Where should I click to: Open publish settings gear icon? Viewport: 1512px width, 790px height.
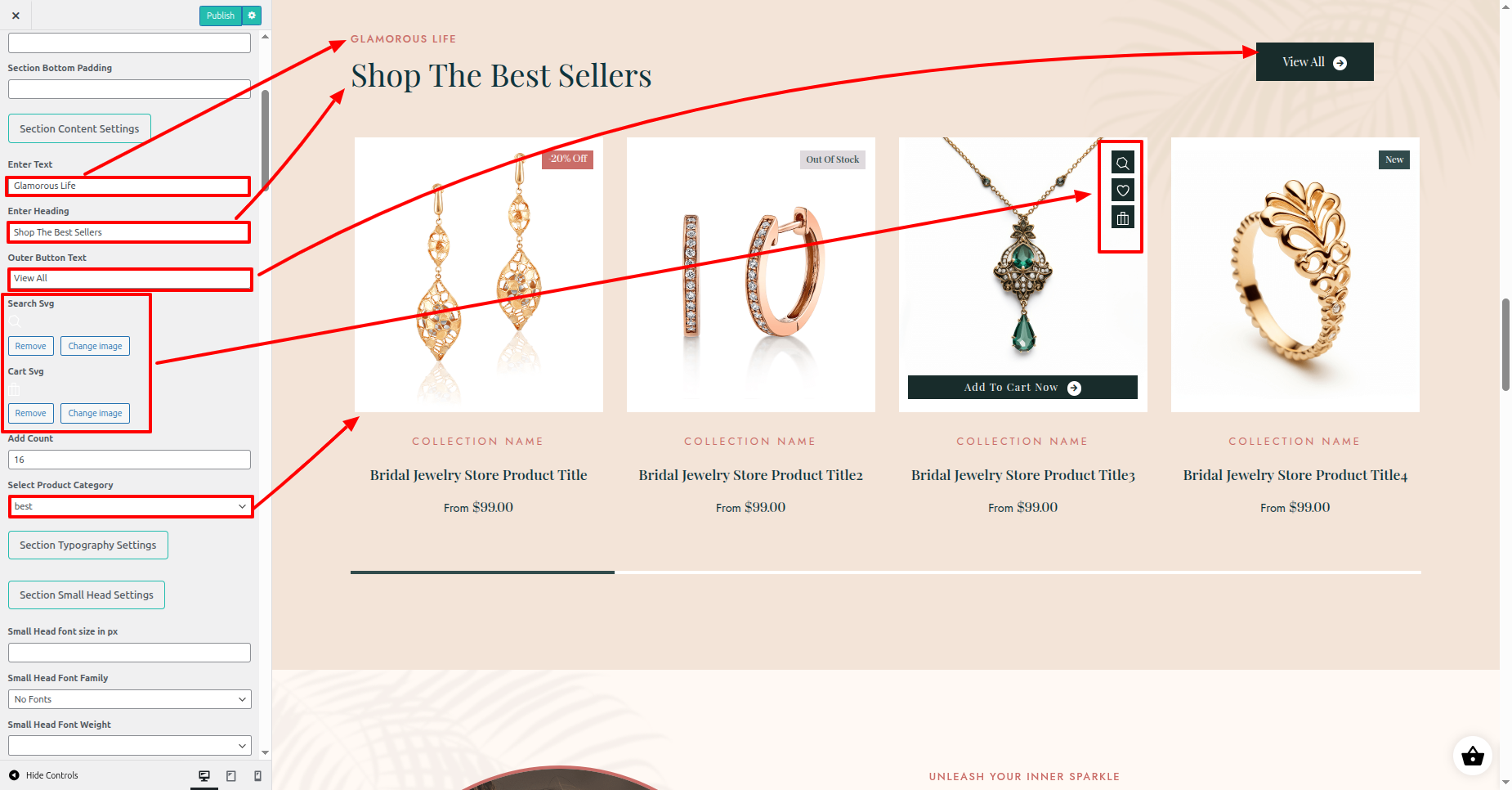pyautogui.click(x=252, y=16)
